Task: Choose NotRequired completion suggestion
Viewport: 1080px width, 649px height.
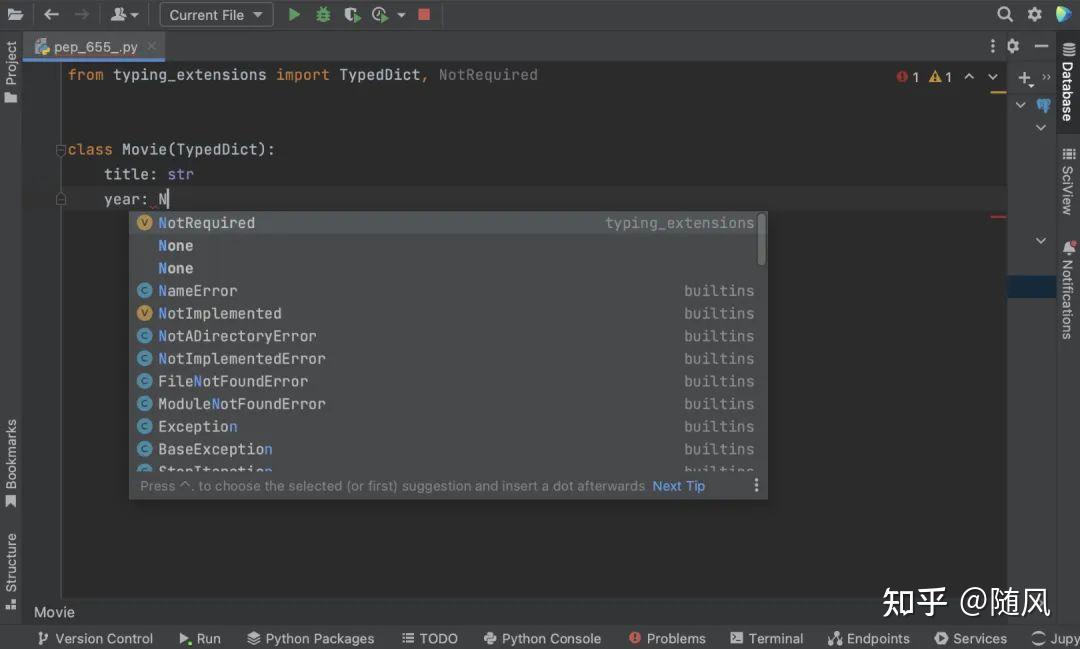Action: tap(445, 223)
